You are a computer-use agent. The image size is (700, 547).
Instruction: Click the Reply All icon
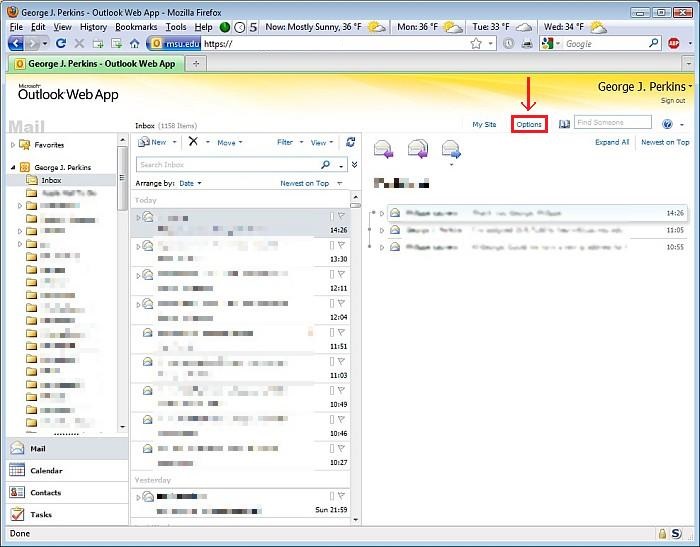point(417,149)
